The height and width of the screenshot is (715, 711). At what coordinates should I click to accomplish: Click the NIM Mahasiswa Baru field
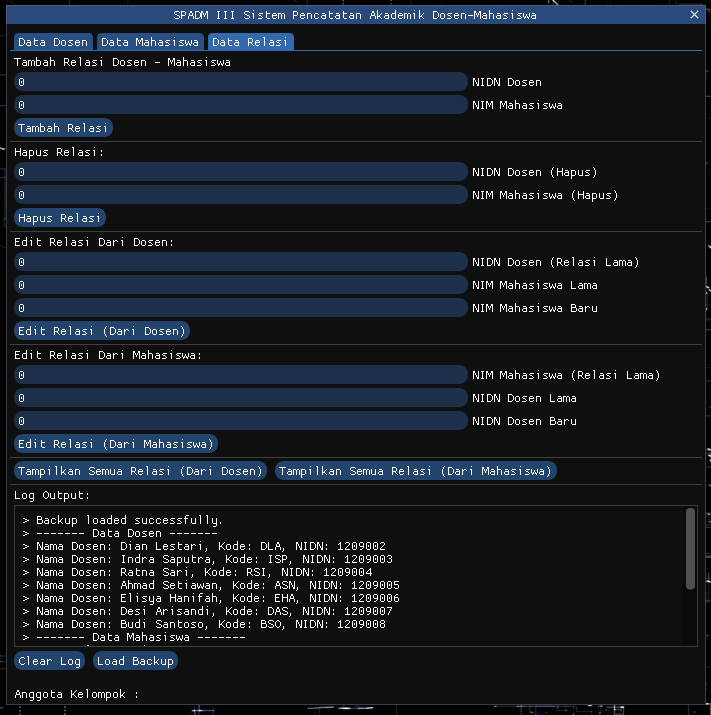(x=241, y=308)
